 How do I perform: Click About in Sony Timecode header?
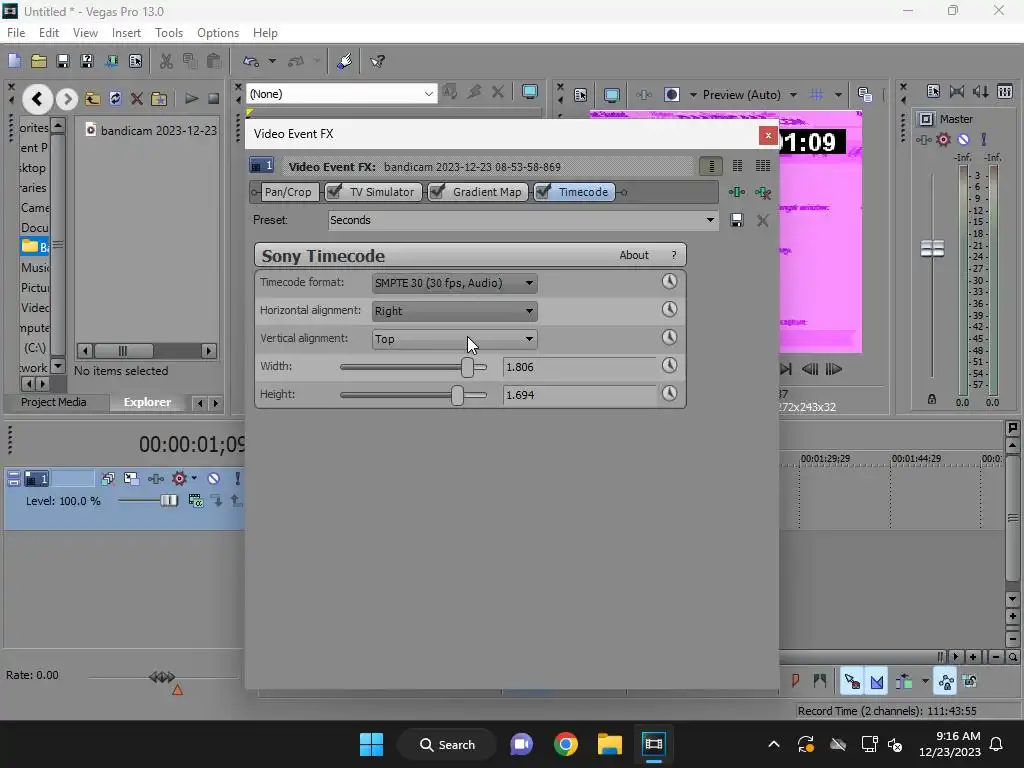point(633,255)
